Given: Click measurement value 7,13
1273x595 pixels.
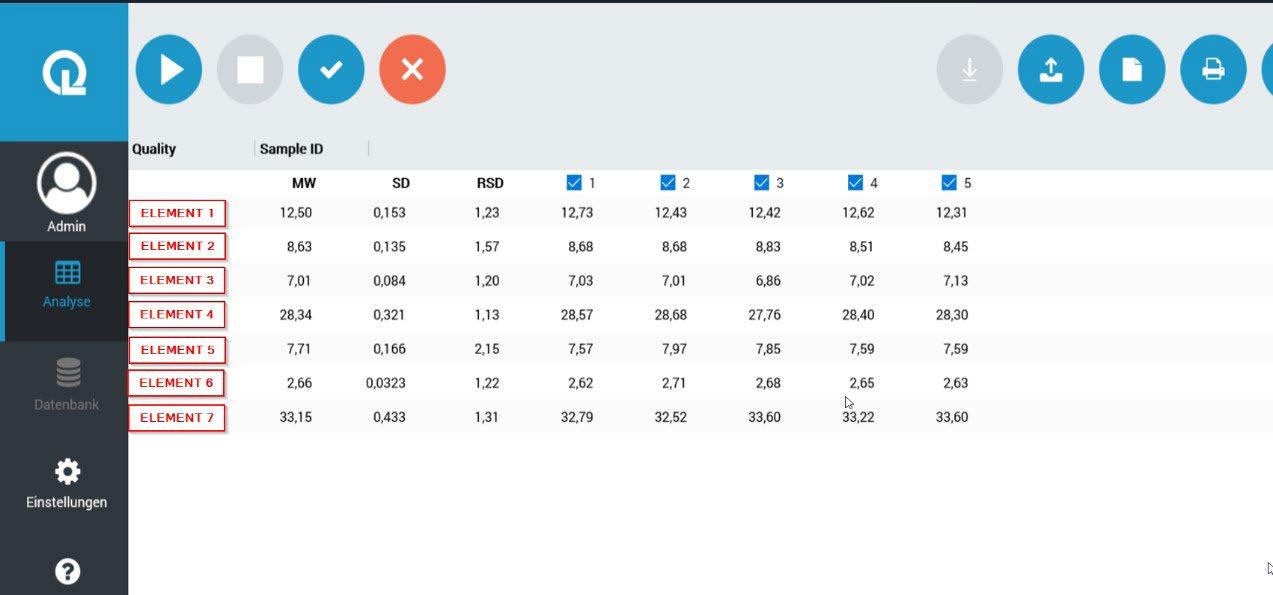Looking at the screenshot, I should pyautogui.click(x=955, y=281).
